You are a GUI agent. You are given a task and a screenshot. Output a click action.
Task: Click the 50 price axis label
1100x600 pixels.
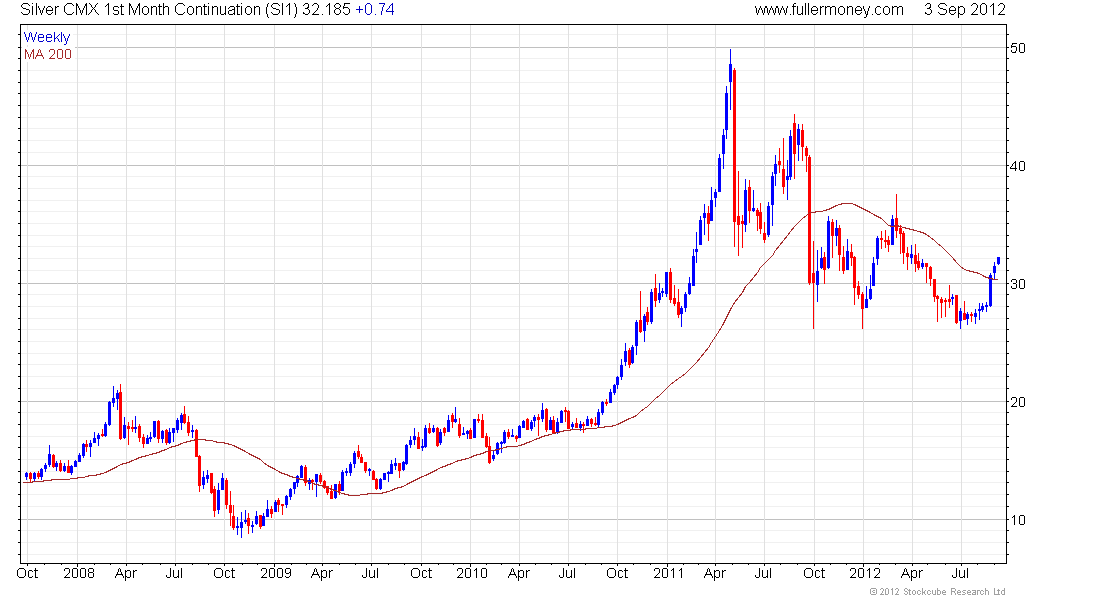[x=1017, y=48]
